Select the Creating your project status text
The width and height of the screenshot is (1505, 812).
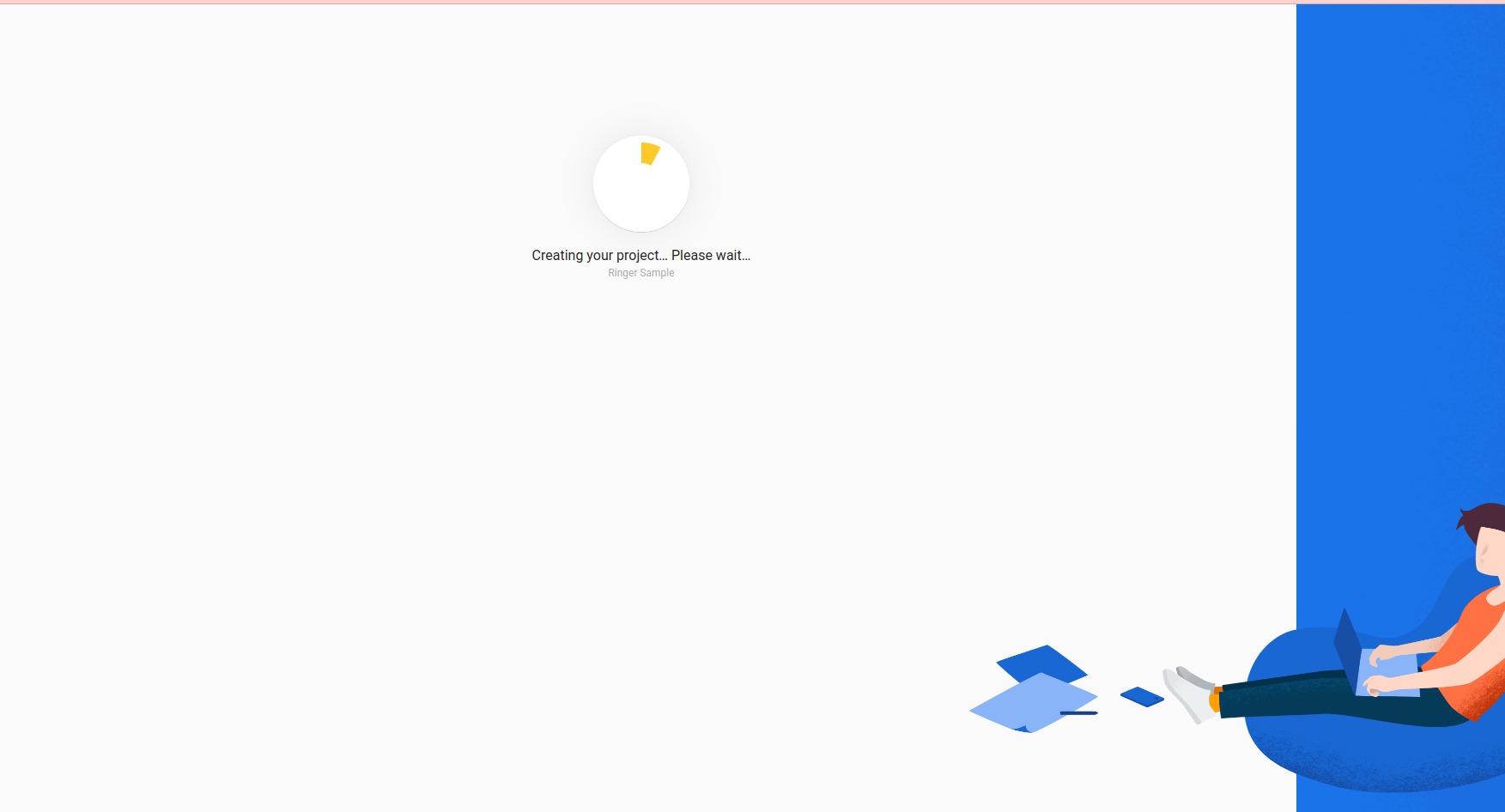pos(601,255)
